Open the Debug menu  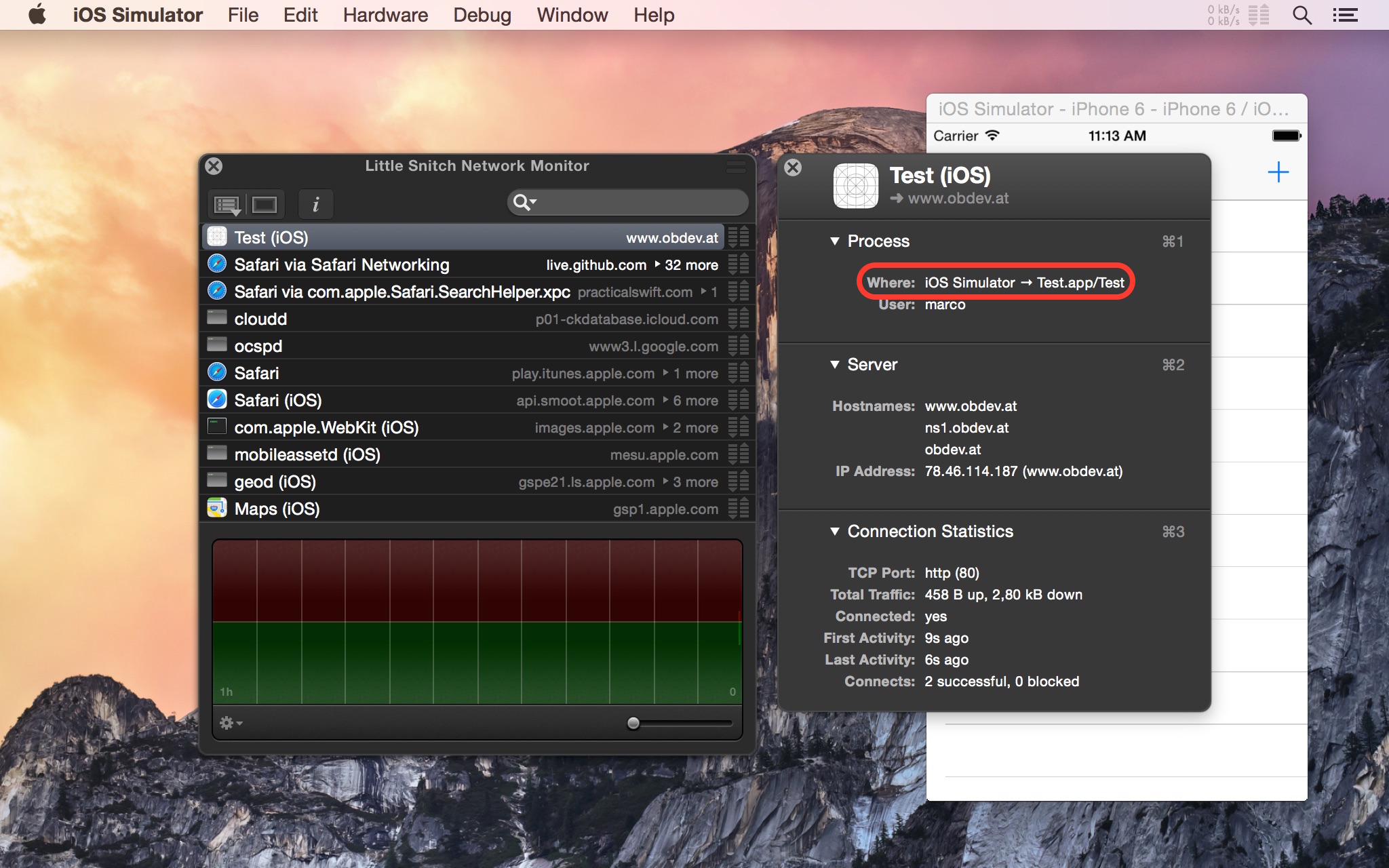click(x=482, y=15)
